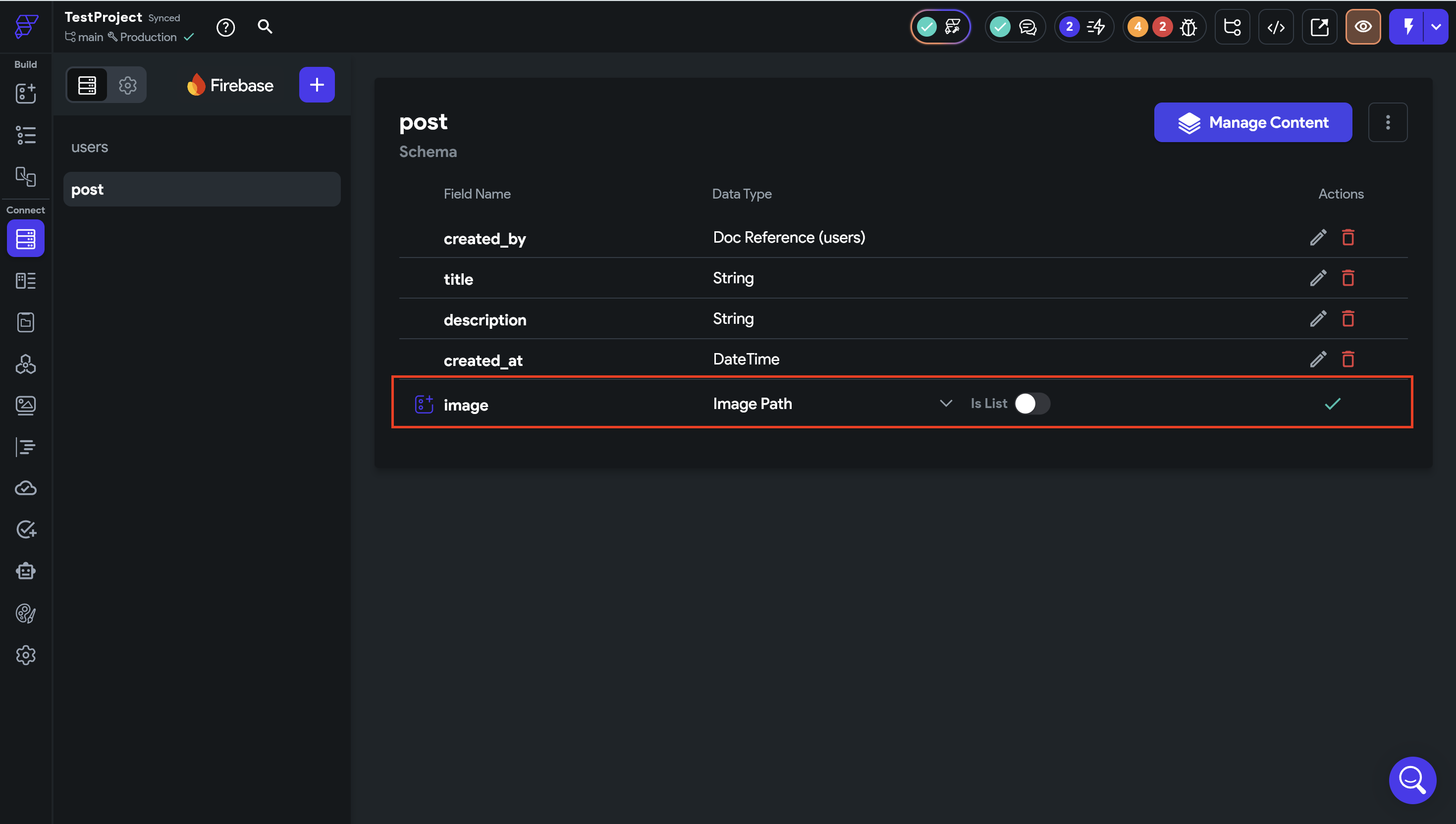Click plus button to add collection
1456x824 pixels.
click(317, 85)
